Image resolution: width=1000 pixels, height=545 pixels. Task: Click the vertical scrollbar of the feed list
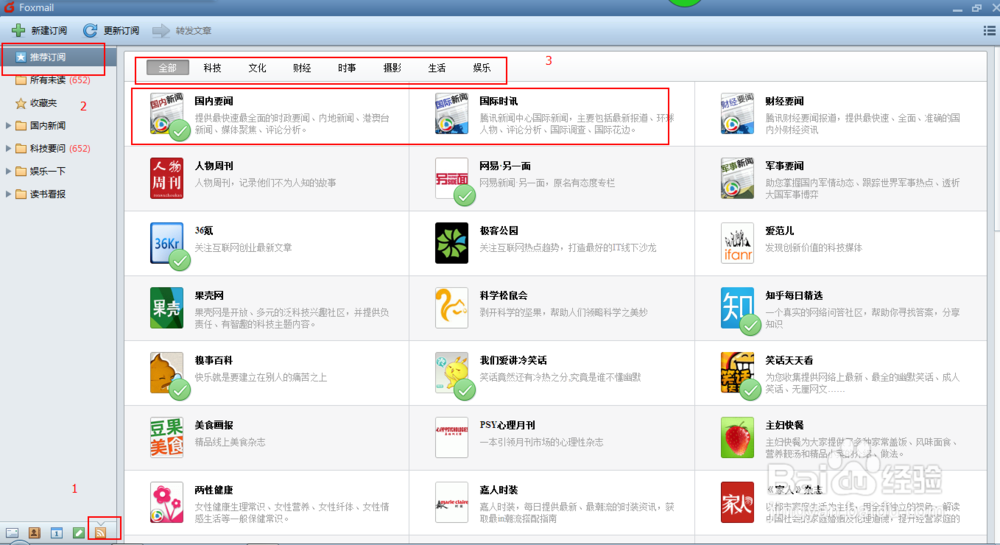click(x=997, y=140)
